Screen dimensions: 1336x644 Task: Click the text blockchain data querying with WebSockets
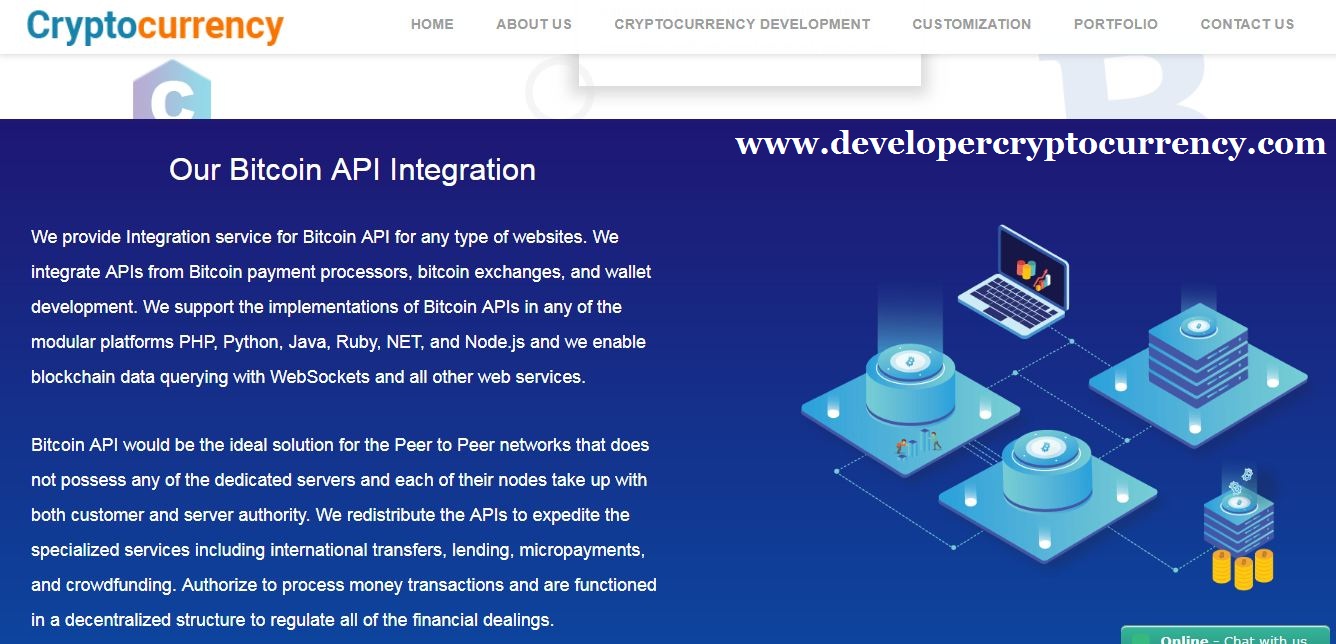[308, 377]
